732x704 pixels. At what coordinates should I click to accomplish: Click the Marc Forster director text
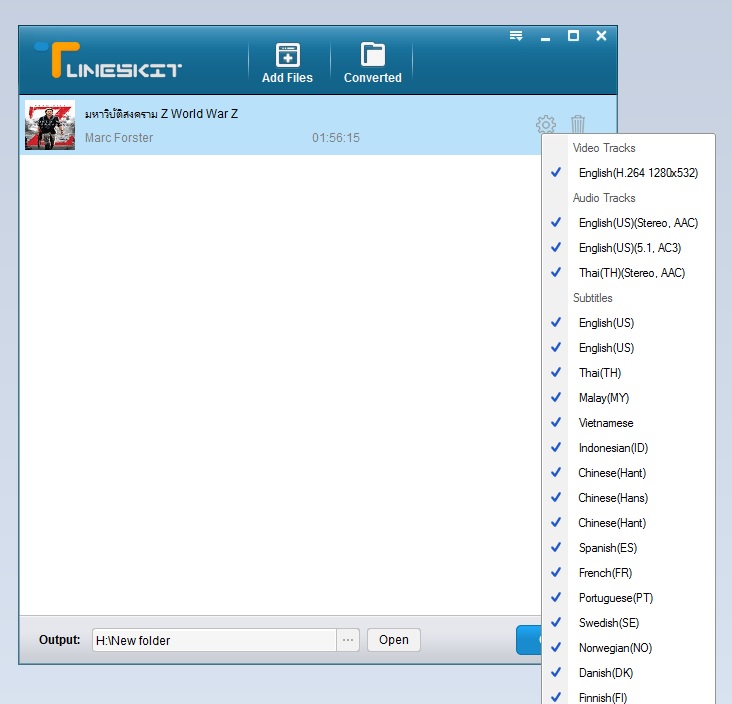(119, 138)
